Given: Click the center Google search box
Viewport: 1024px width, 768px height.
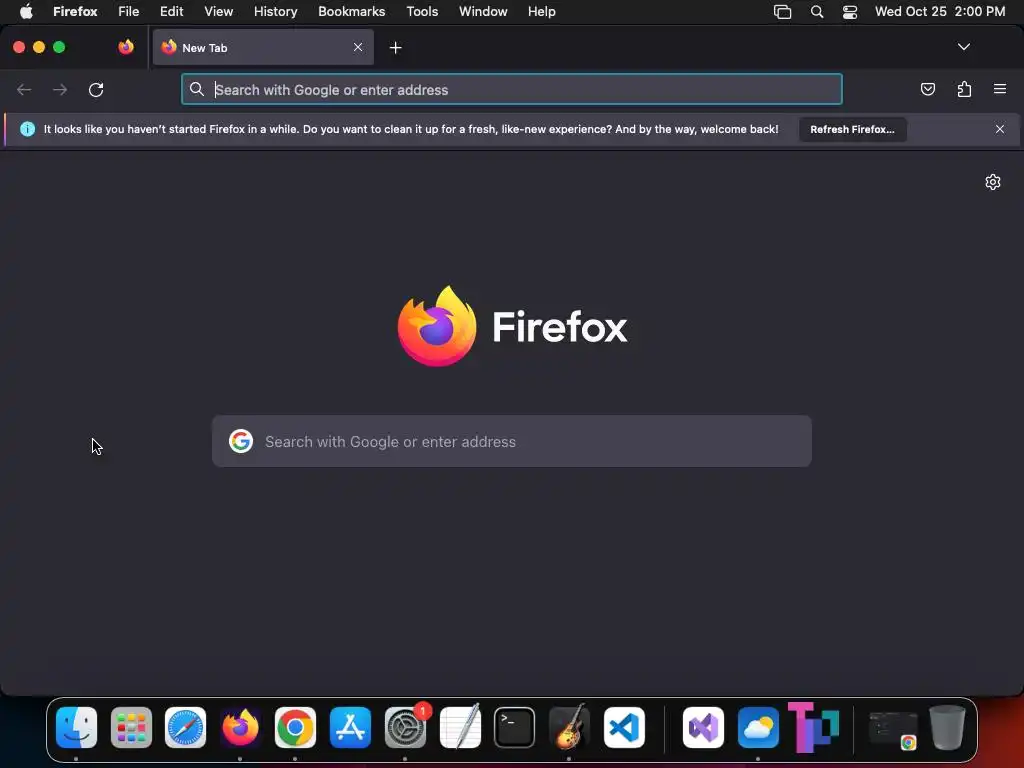Looking at the screenshot, I should [511, 441].
